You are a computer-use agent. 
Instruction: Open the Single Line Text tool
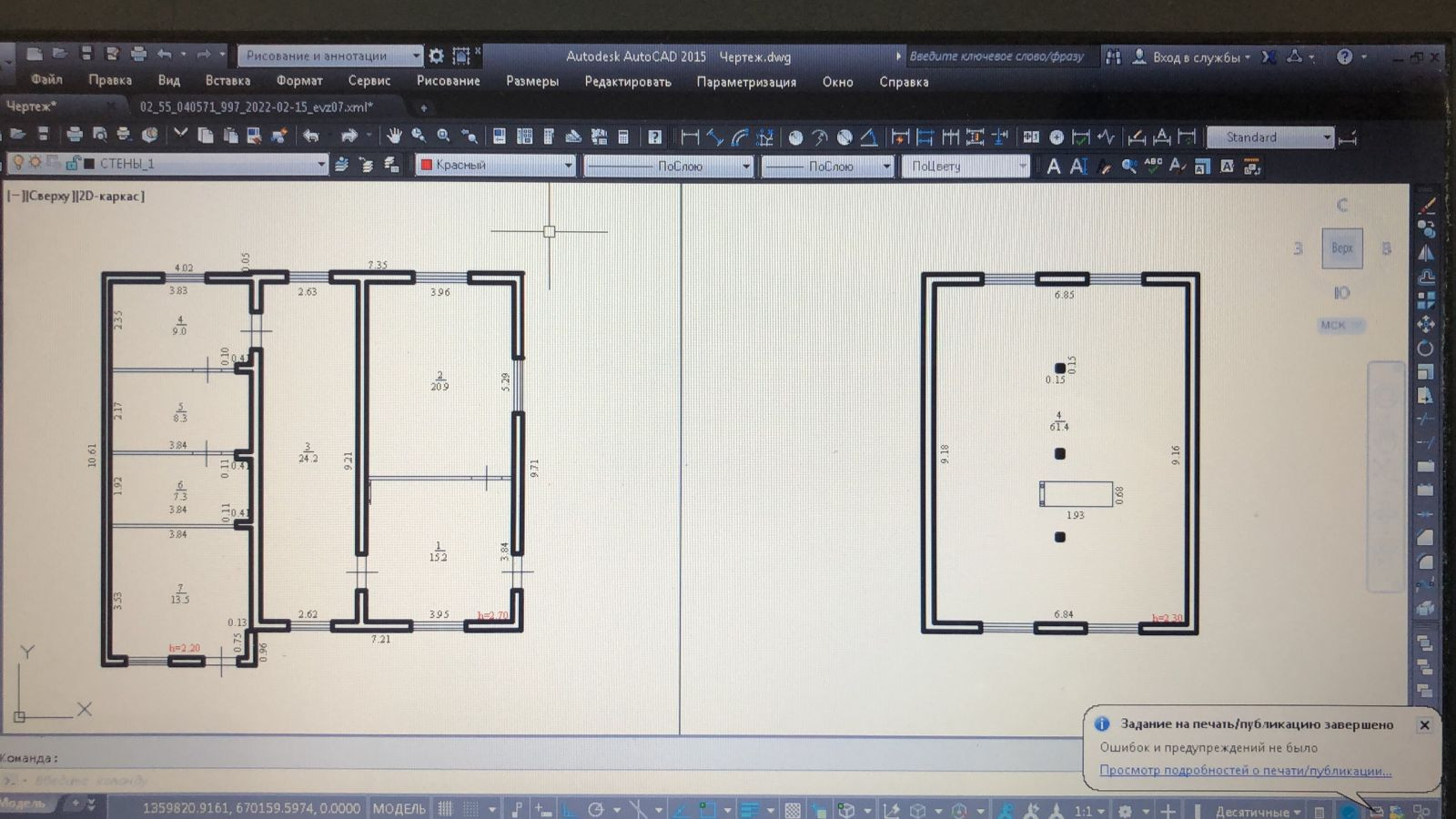(1078, 167)
